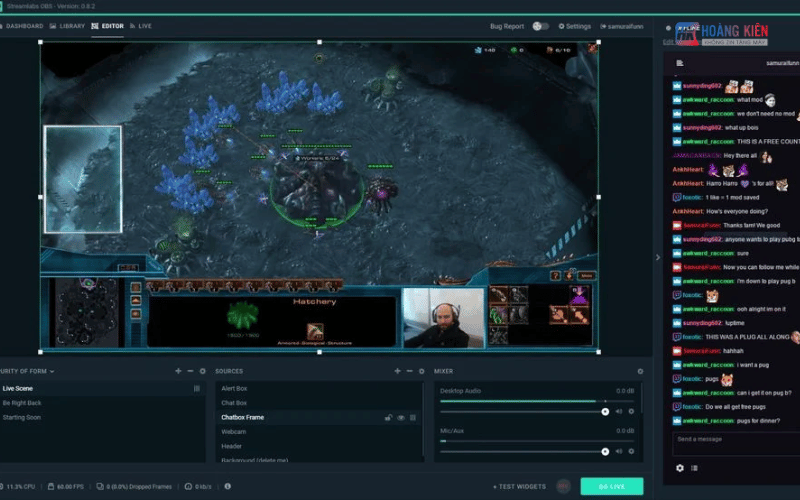The height and width of the screenshot is (500, 800).
Task: Mute the Desktop Audio channel
Action: coord(619,411)
